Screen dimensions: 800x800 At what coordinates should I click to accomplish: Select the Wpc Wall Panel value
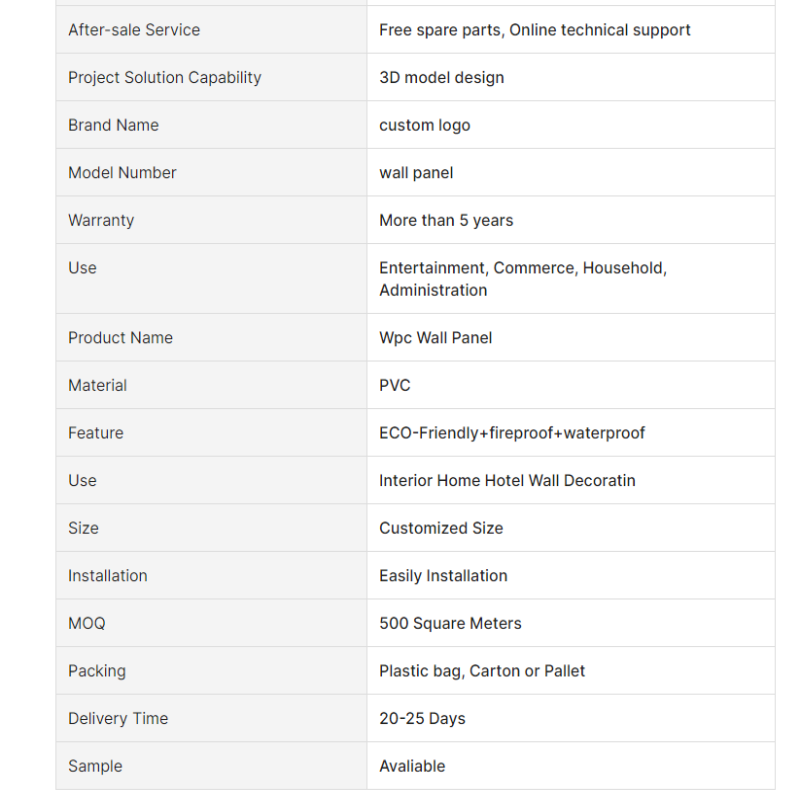coord(435,338)
